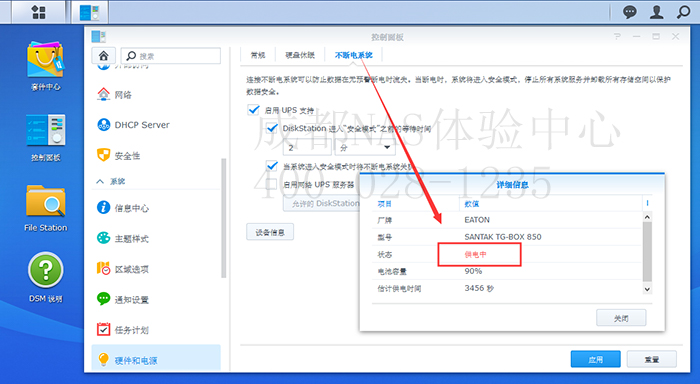Click the Control Panel search field
Image resolution: width=700 pixels, height=384 pixels.
pos(171,56)
